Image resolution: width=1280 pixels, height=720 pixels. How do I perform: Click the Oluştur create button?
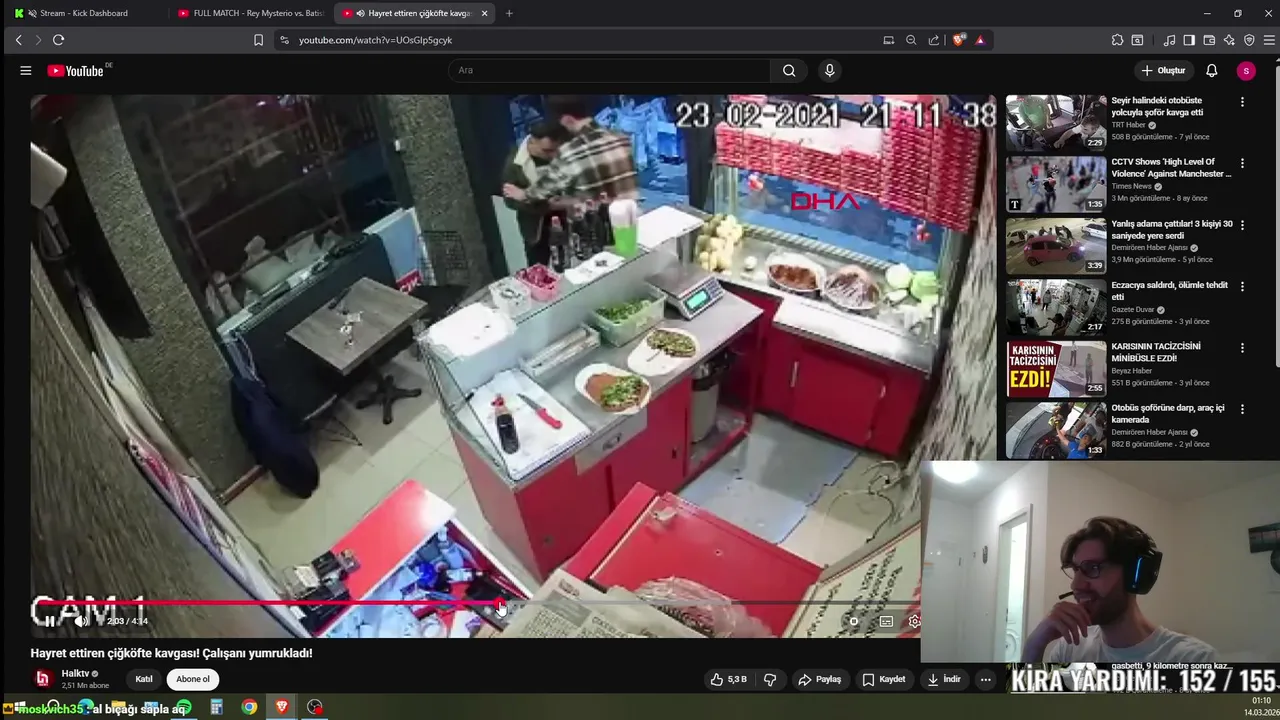click(1163, 71)
